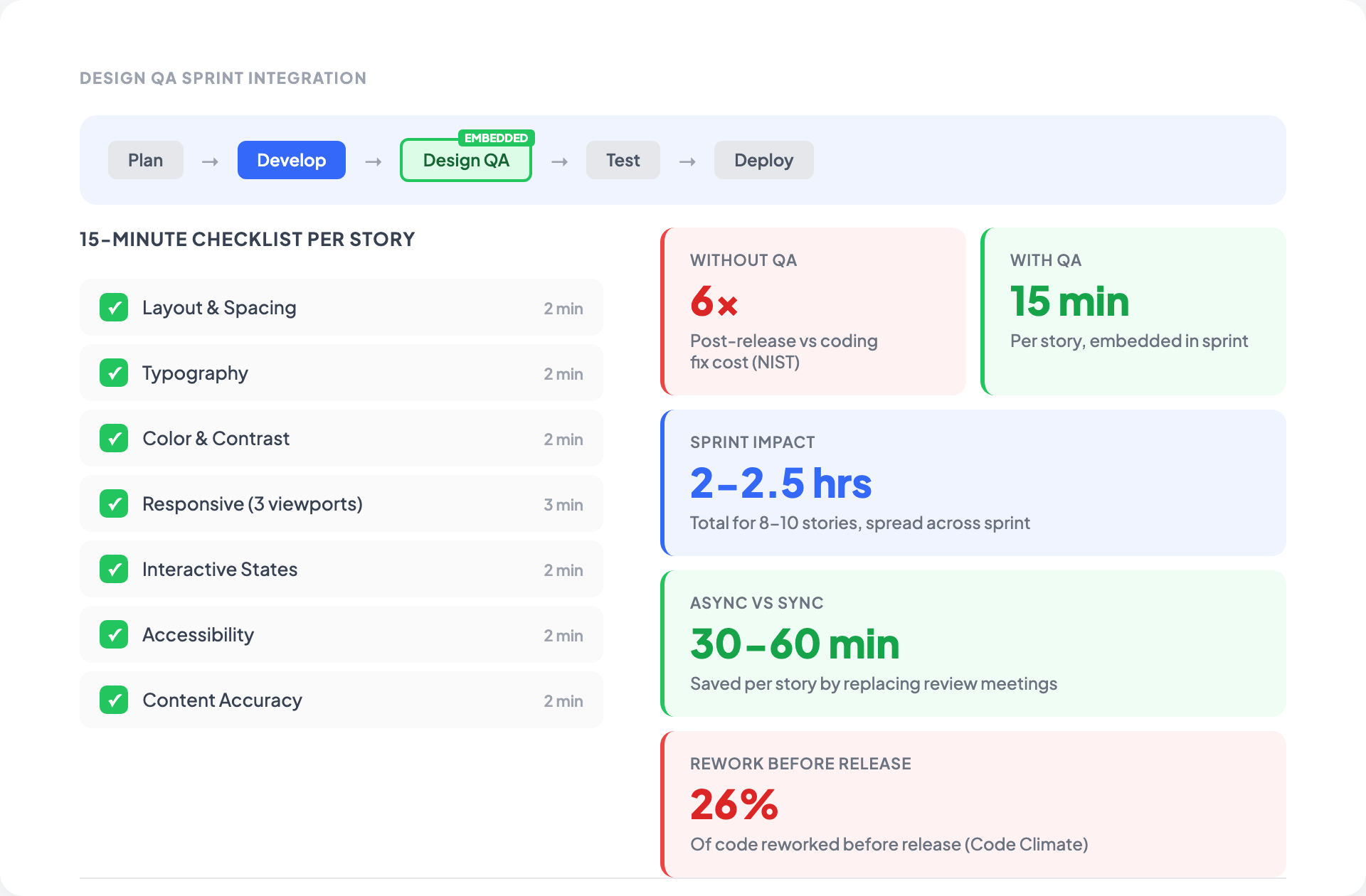Toggle the Layout & Spacing checkbox
Viewport: 1366px width, 896px height.
(114, 307)
